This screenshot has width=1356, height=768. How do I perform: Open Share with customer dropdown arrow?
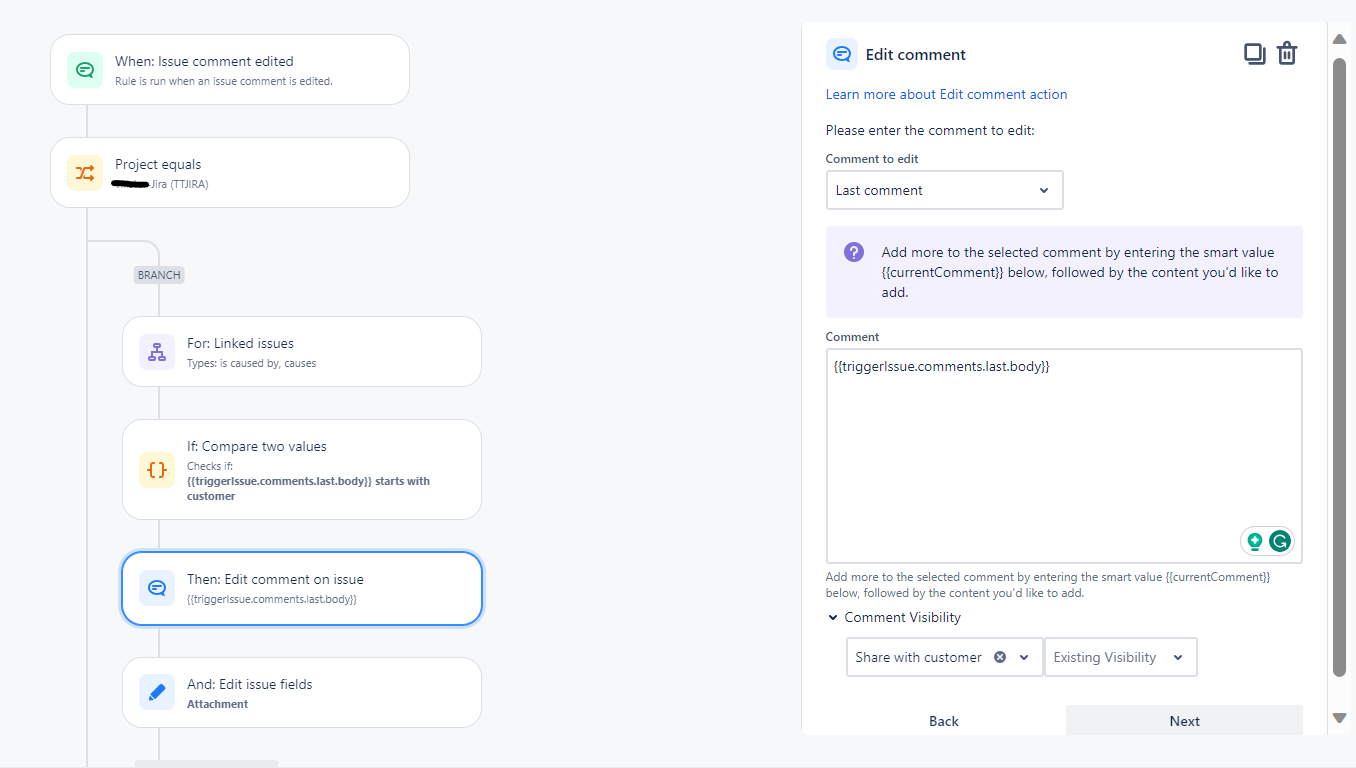[1024, 657]
